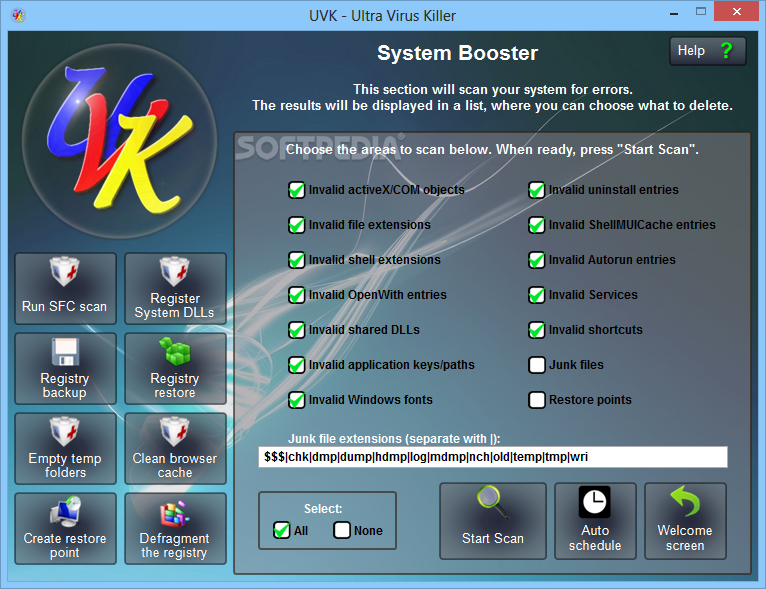The width and height of the screenshot is (766, 589).
Task: Check the Select None checkbox
Action: click(x=341, y=530)
